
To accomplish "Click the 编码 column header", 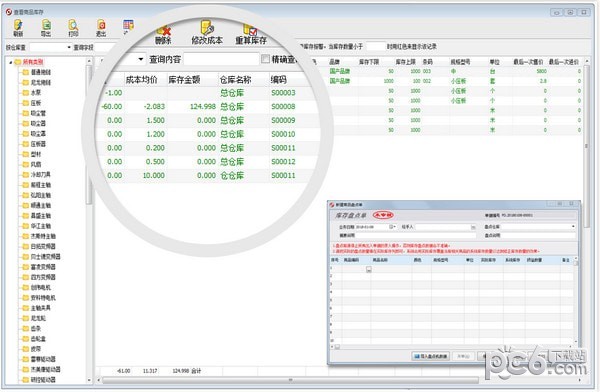I will coord(279,80).
